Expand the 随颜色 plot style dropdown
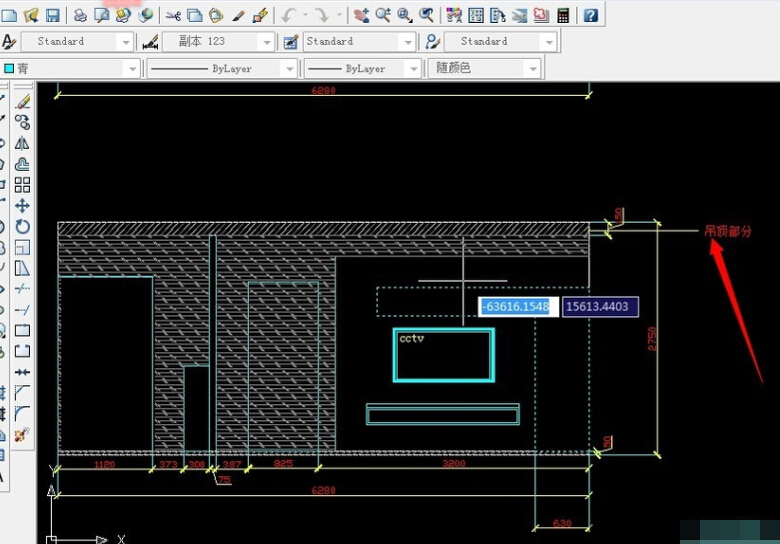This screenshot has height=544, width=780. click(x=533, y=69)
